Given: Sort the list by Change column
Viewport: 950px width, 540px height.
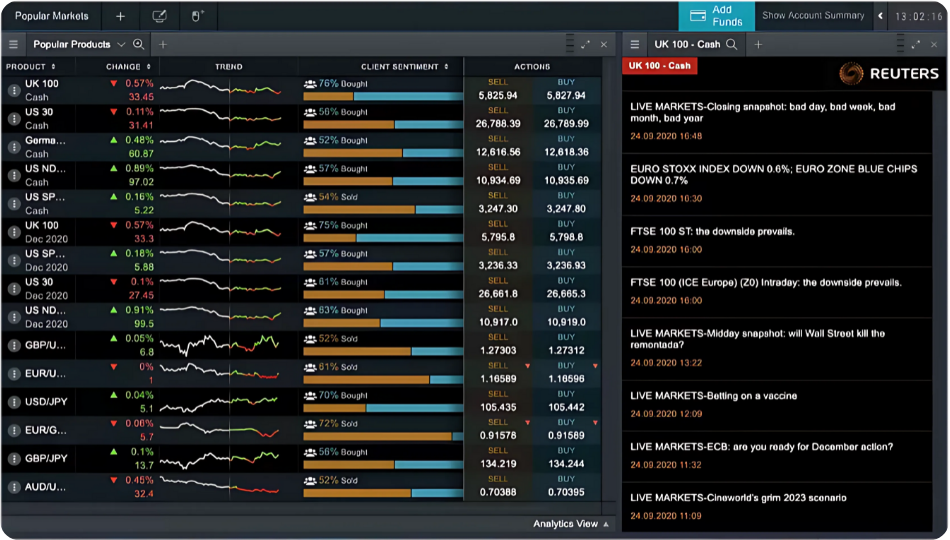Looking at the screenshot, I should point(129,67).
